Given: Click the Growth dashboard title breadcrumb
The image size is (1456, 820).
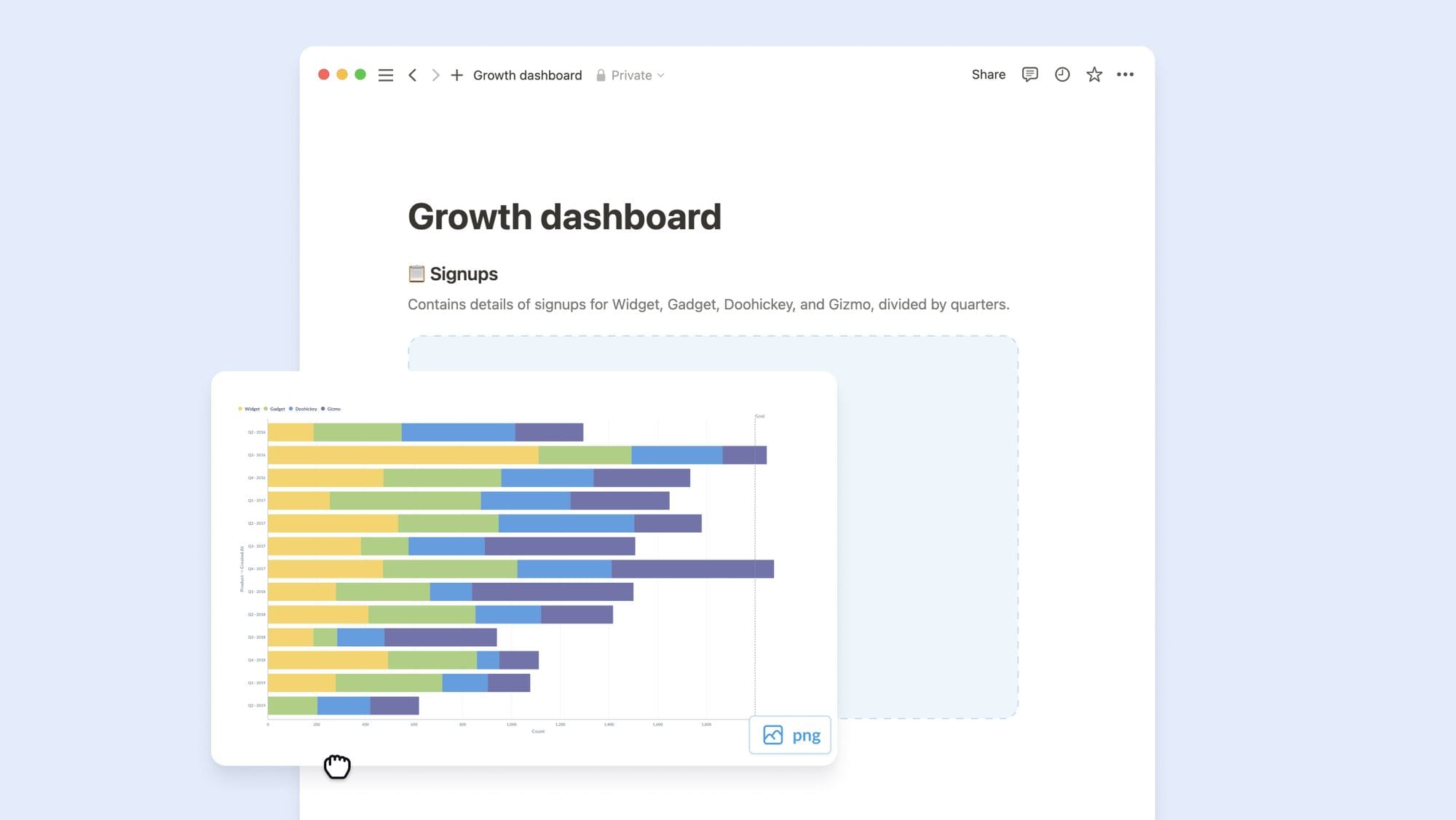Looking at the screenshot, I should coord(527,74).
